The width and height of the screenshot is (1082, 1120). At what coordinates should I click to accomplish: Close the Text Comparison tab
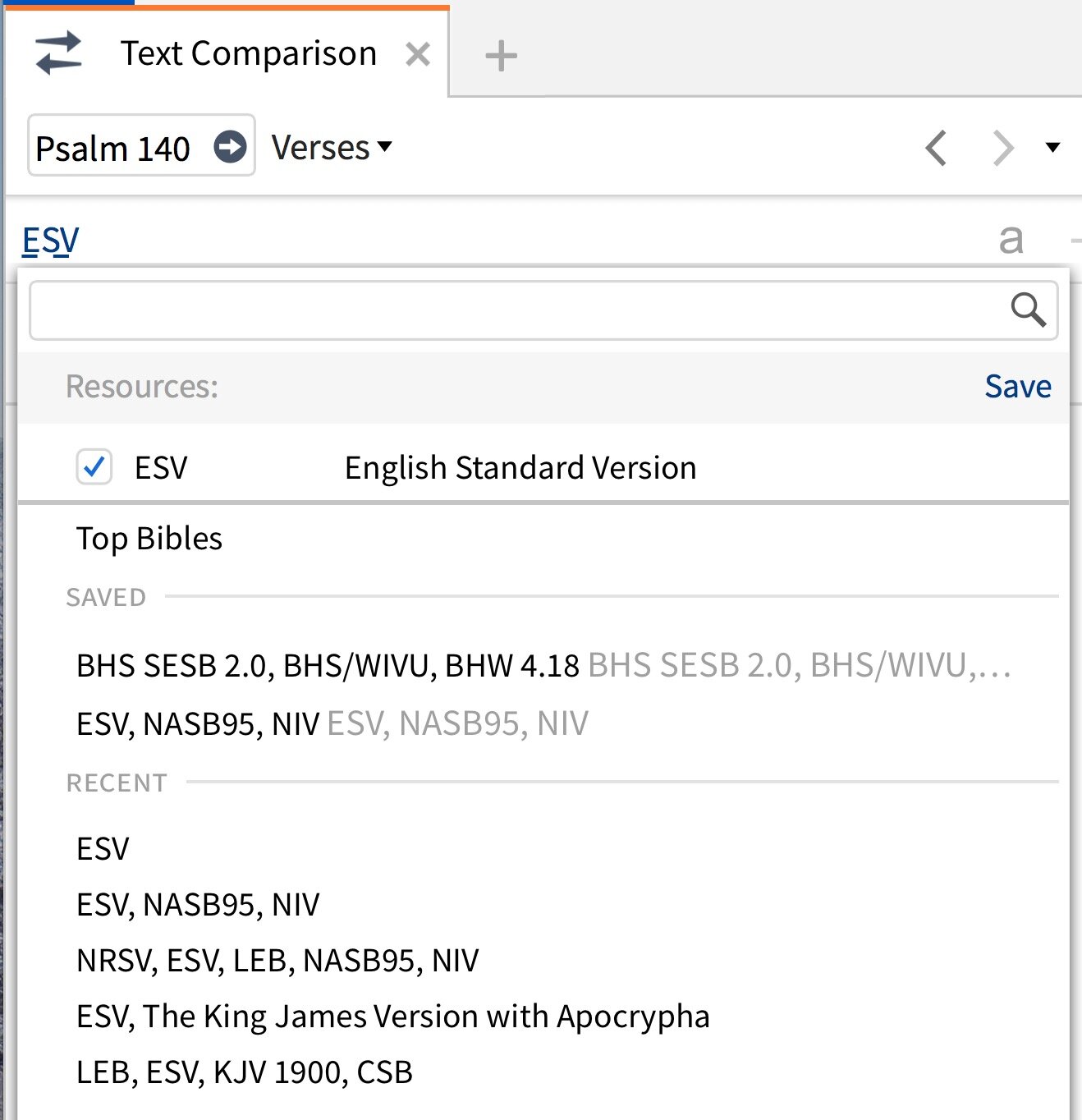tap(418, 55)
